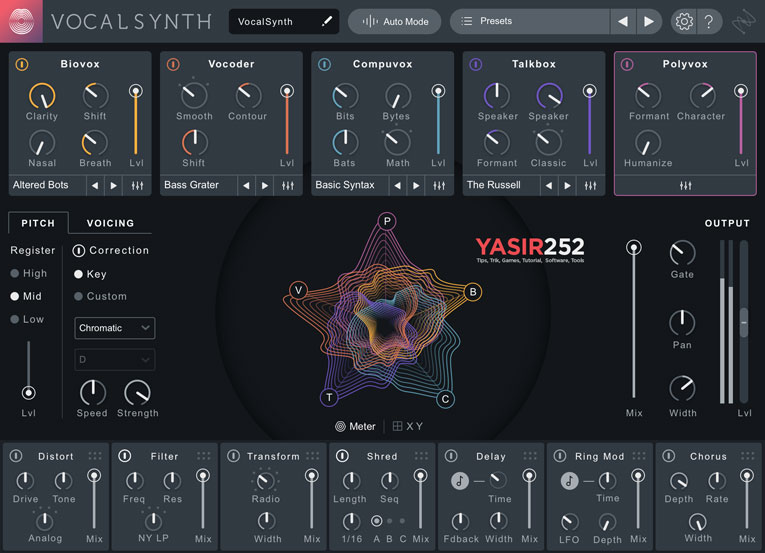Select the C node on visualizer
This screenshot has height=553, width=765.
point(445,399)
